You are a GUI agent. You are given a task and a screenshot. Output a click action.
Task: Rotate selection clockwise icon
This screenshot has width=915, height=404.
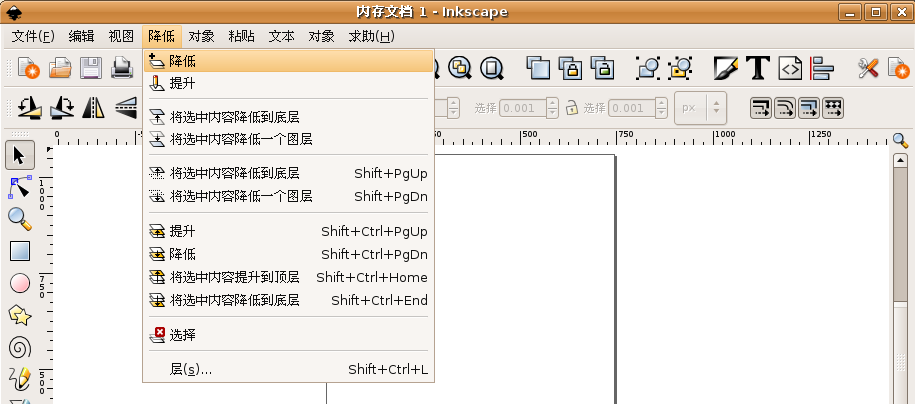(x=61, y=108)
